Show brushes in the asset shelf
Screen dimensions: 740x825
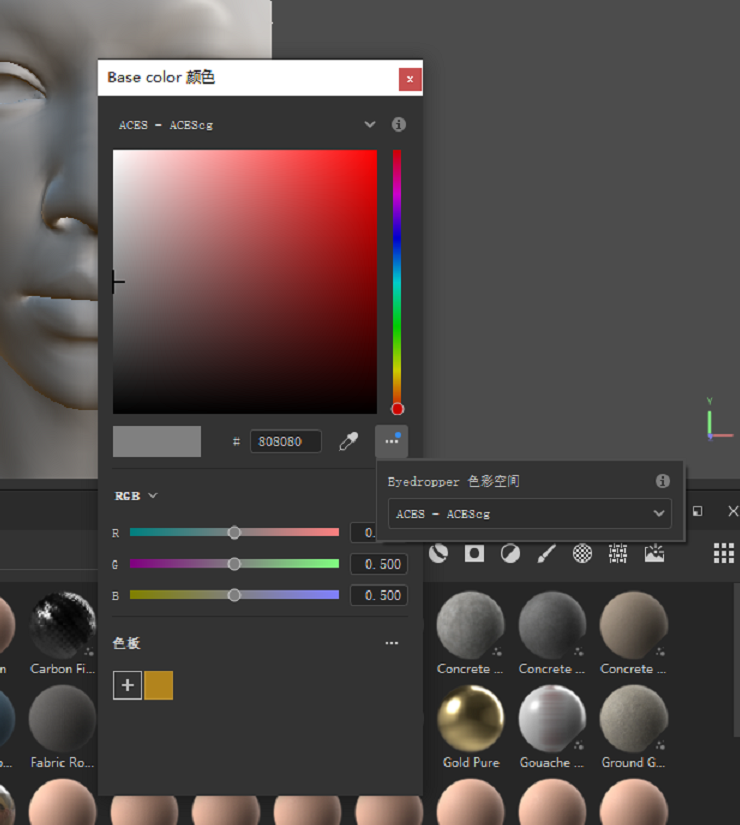point(546,553)
